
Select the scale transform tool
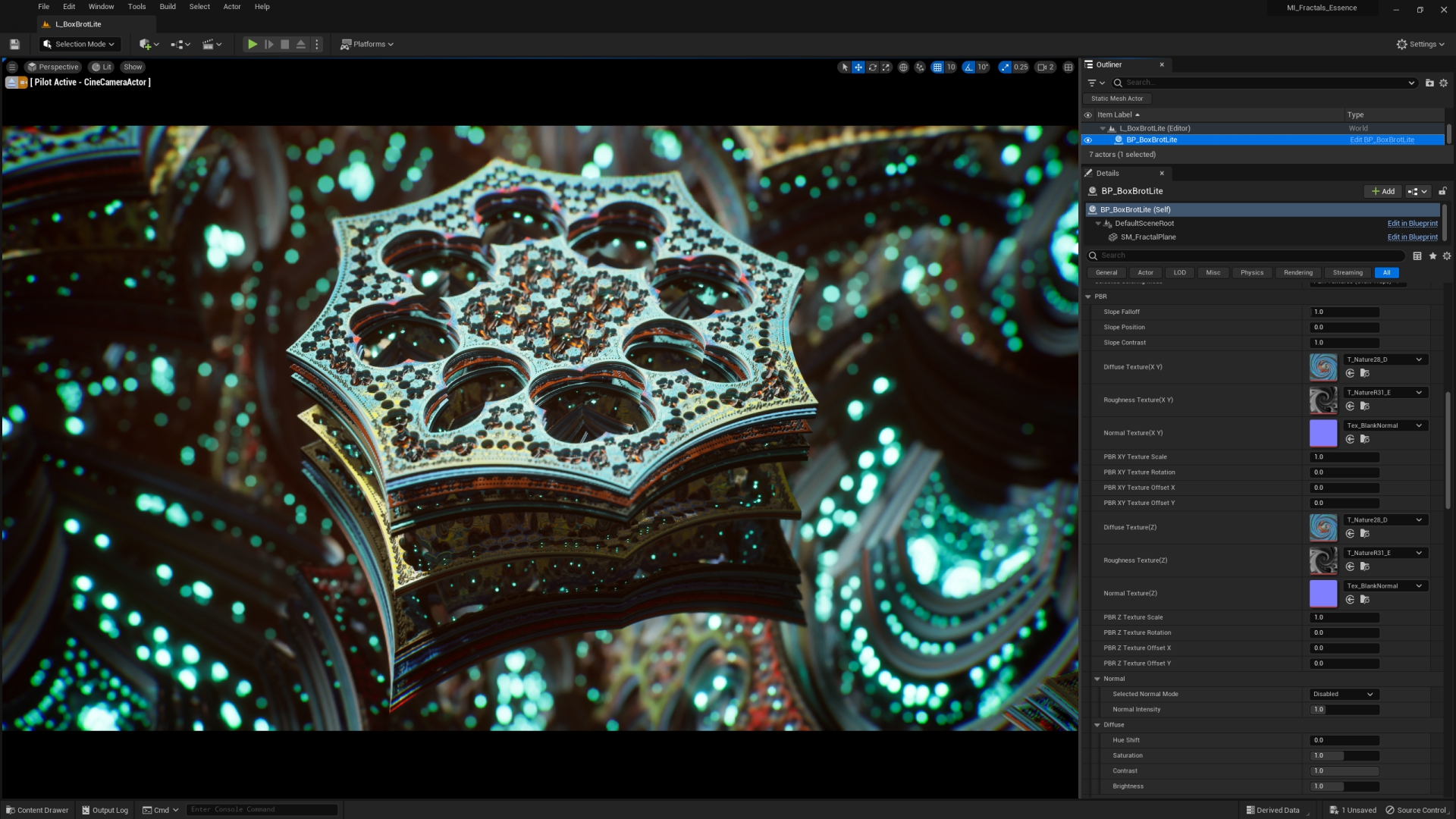(886, 67)
